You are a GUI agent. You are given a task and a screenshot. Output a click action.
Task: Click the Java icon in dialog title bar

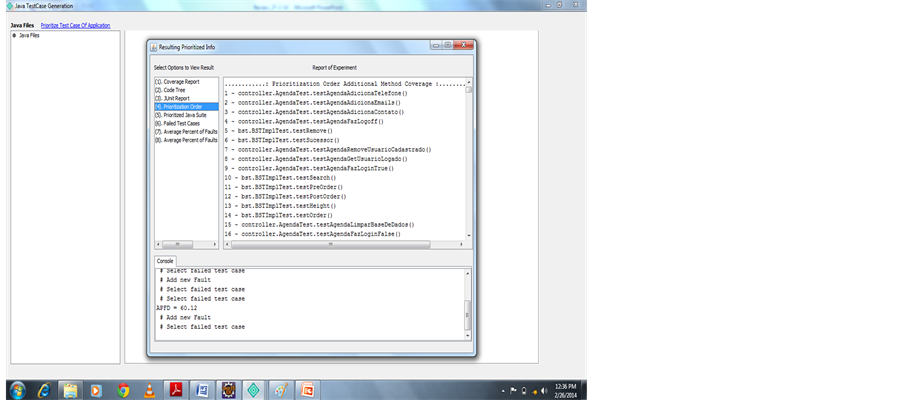pos(154,47)
